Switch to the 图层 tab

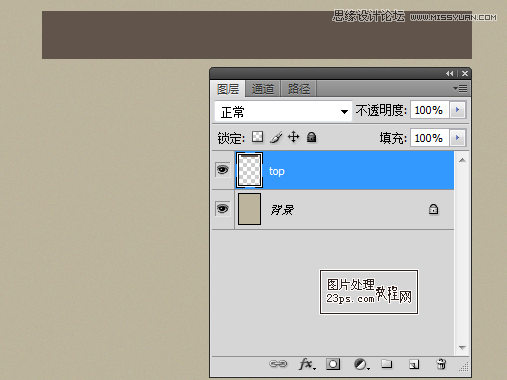(228, 89)
